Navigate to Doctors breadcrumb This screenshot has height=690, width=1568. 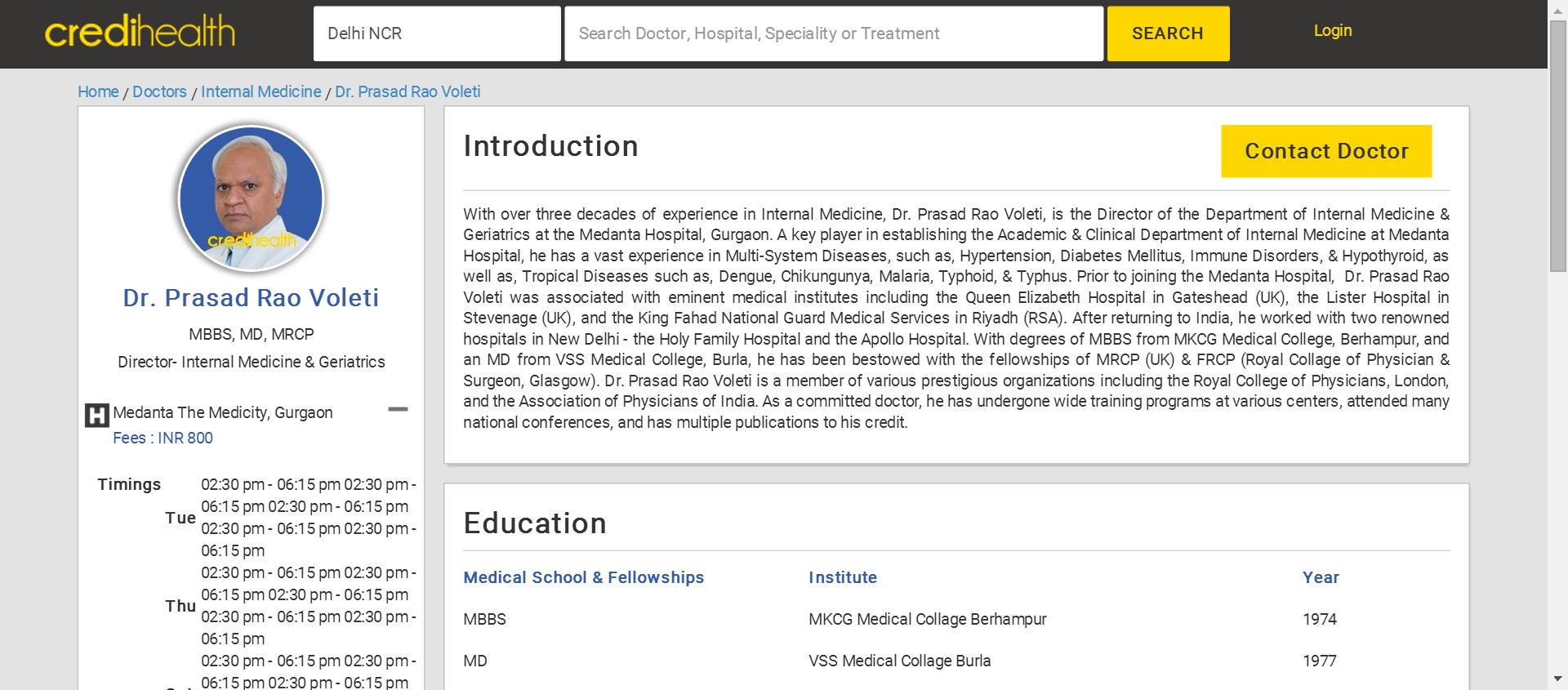159,91
